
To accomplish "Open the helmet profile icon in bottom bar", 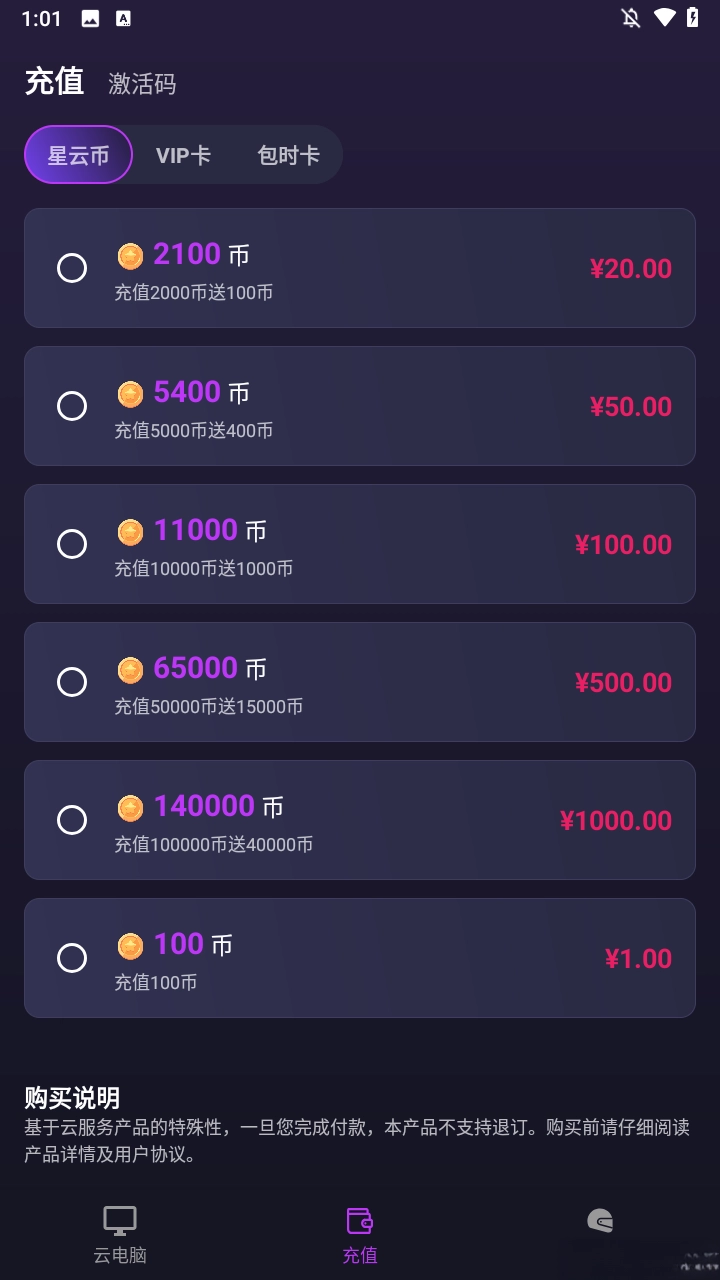I will tap(600, 1221).
